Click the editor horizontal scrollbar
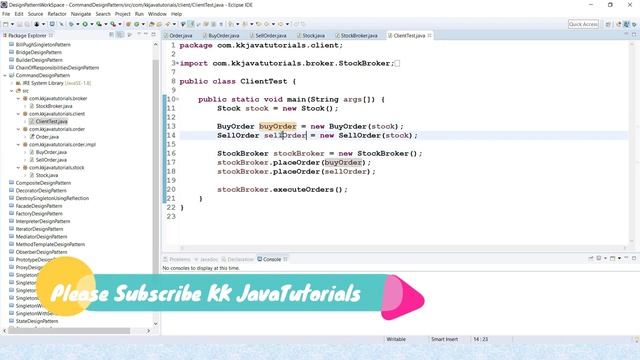 (402, 248)
